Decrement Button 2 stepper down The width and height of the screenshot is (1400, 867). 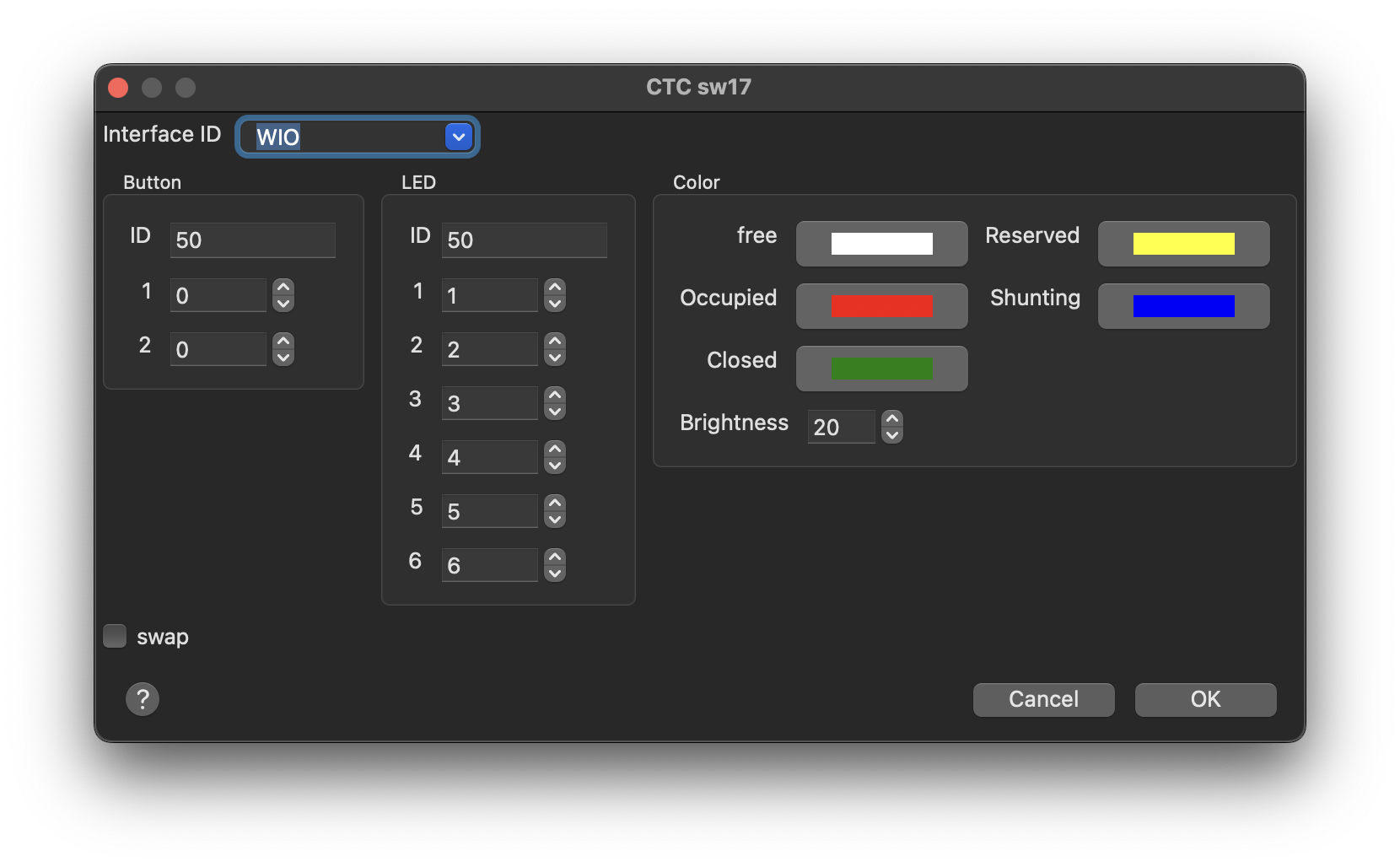(284, 358)
